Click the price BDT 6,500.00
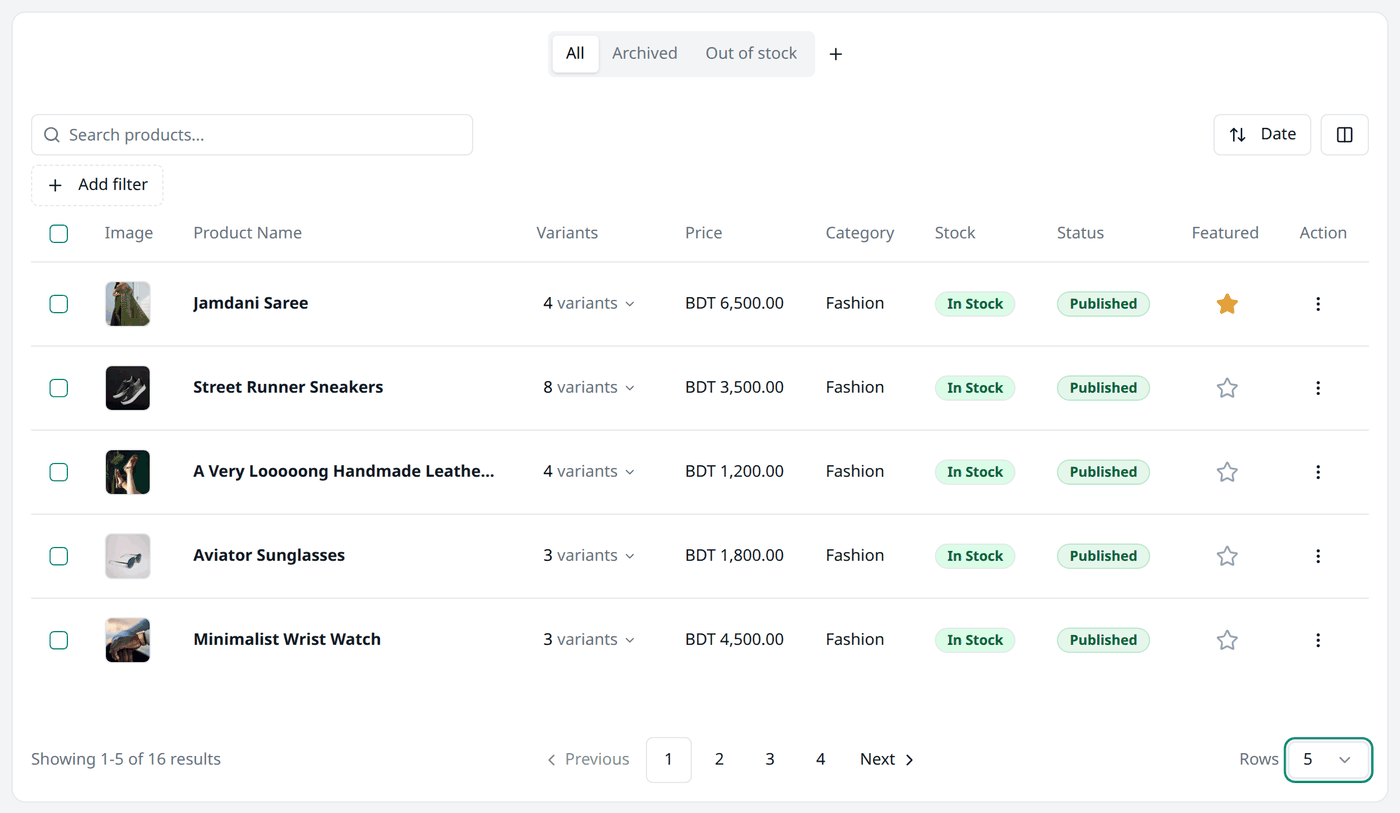1400x813 pixels. click(x=734, y=304)
